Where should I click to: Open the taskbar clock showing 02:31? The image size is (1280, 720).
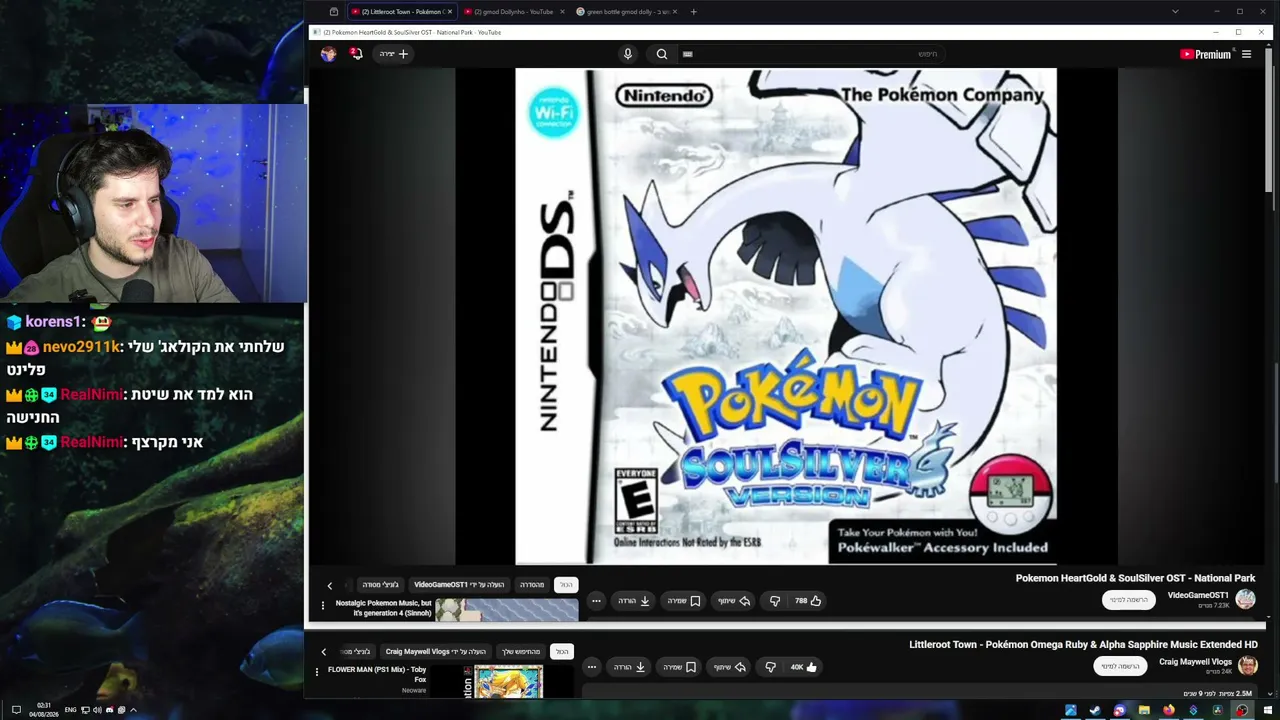pyautogui.click(x=44, y=710)
